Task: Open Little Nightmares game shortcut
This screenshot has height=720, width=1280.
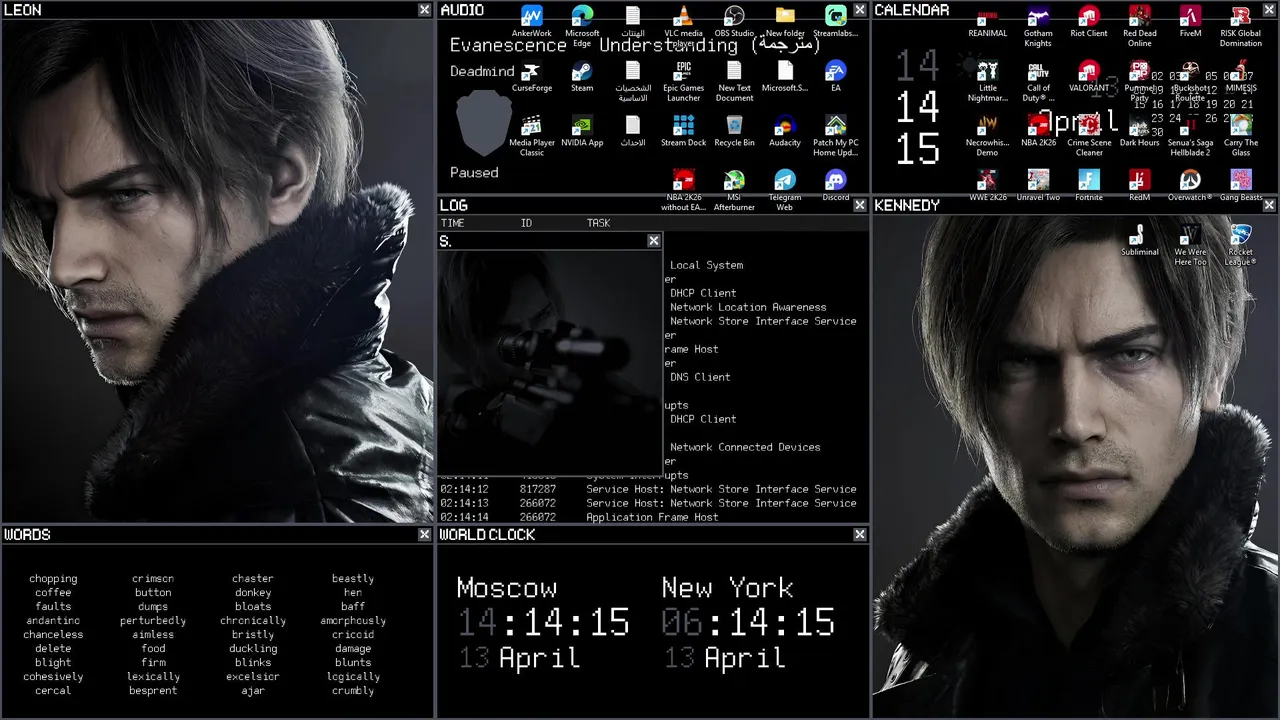Action: click(987, 81)
